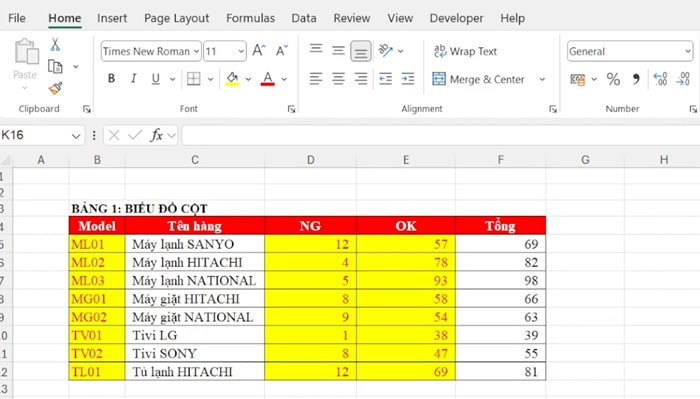Decrease font size with smaller A
Screen dimensions: 700x399
coord(282,51)
